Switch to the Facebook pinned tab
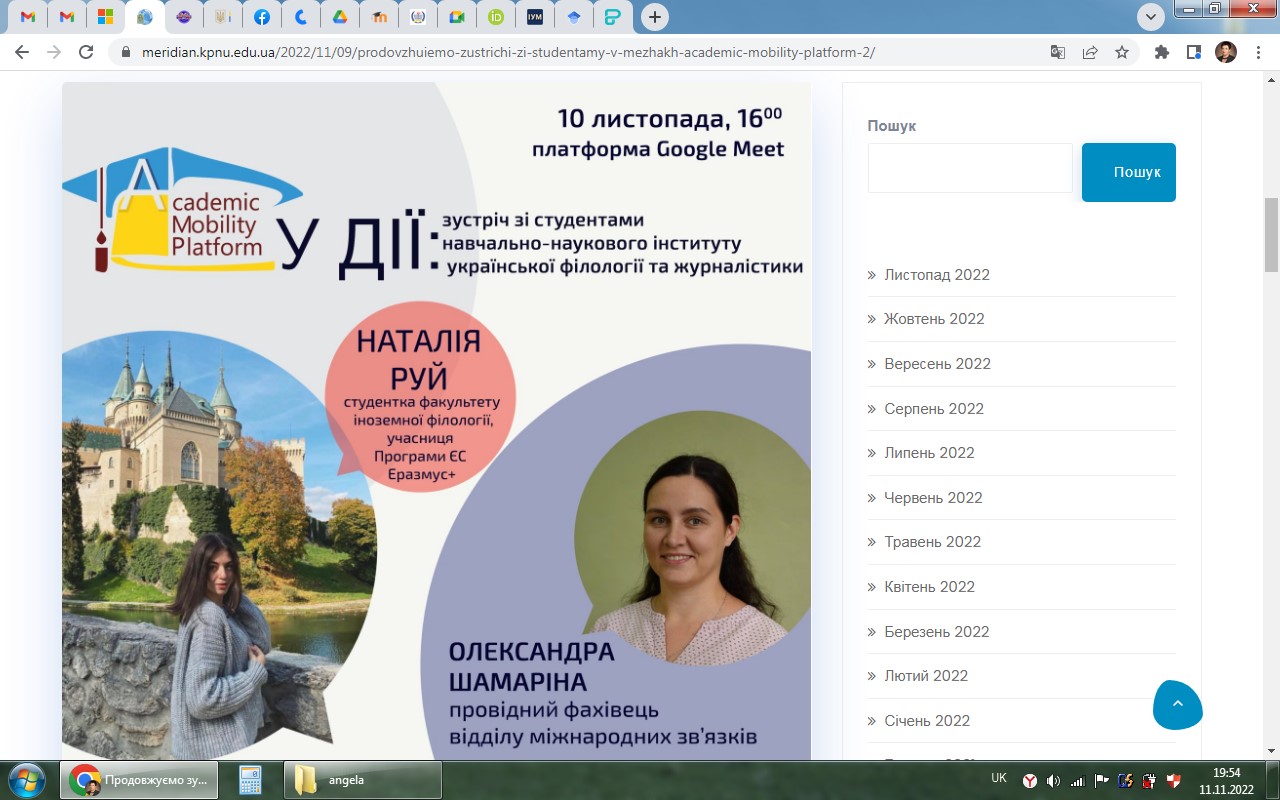The image size is (1280, 800). [x=261, y=16]
